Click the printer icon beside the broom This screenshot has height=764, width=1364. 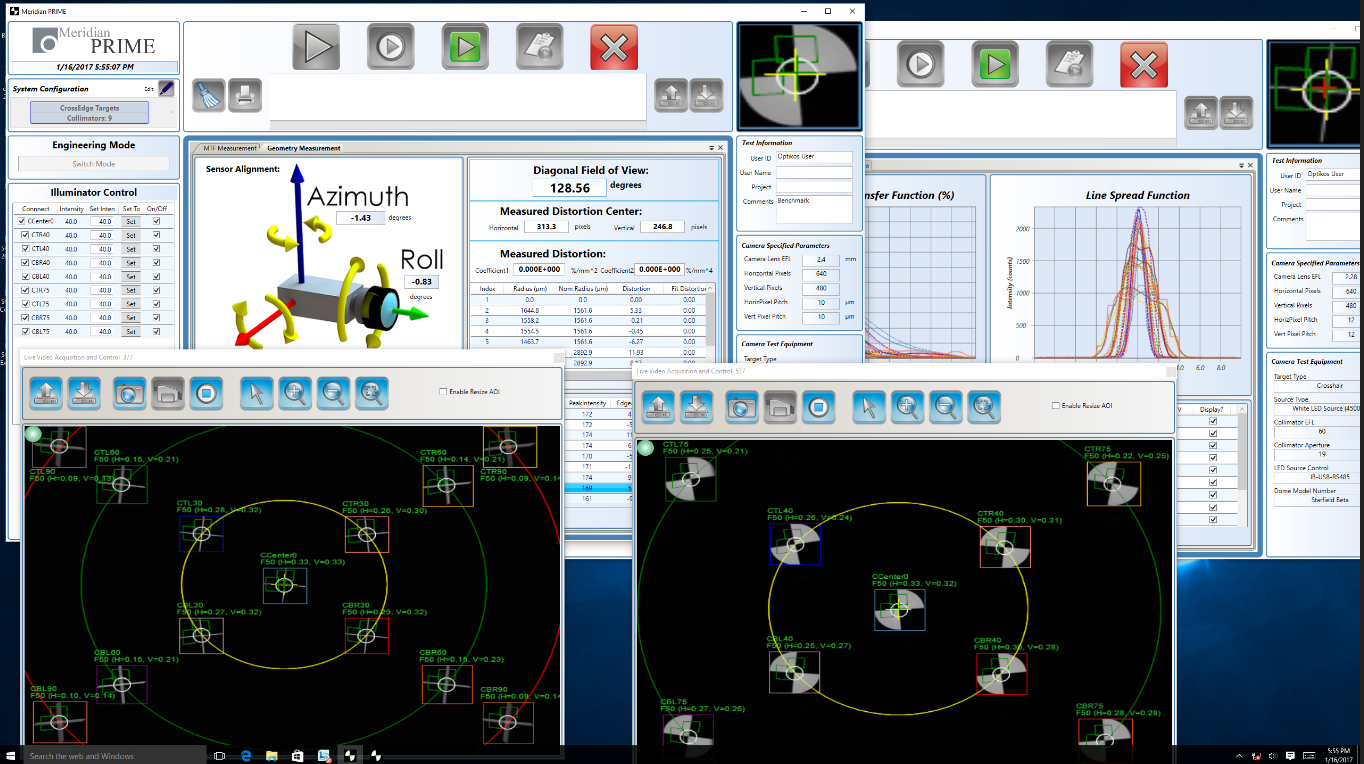pos(244,95)
